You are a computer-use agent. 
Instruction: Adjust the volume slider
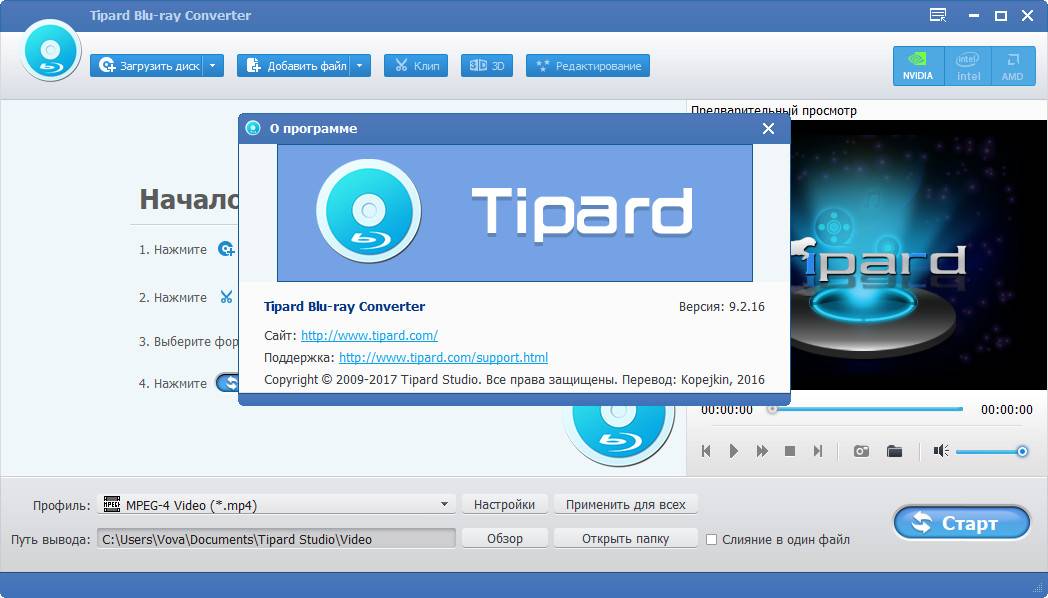[991, 452]
